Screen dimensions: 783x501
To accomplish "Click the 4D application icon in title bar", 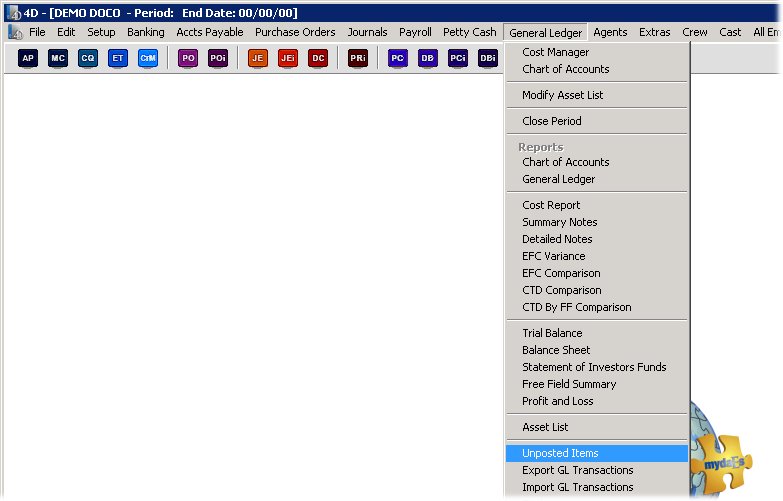I will pyautogui.click(x=13, y=12).
